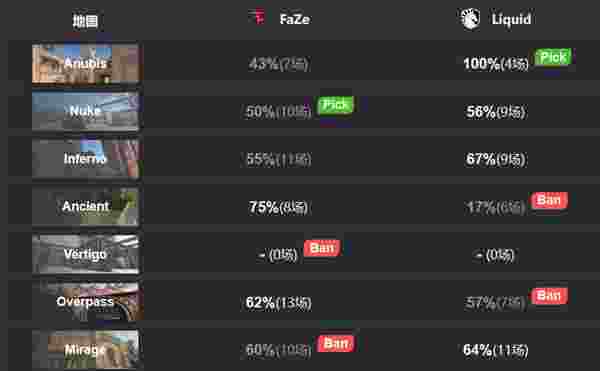The height and width of the screenshot is (371, 600).
Task: Click FaZe's Ban badge on Mirage
Action: tap(336, 343)
